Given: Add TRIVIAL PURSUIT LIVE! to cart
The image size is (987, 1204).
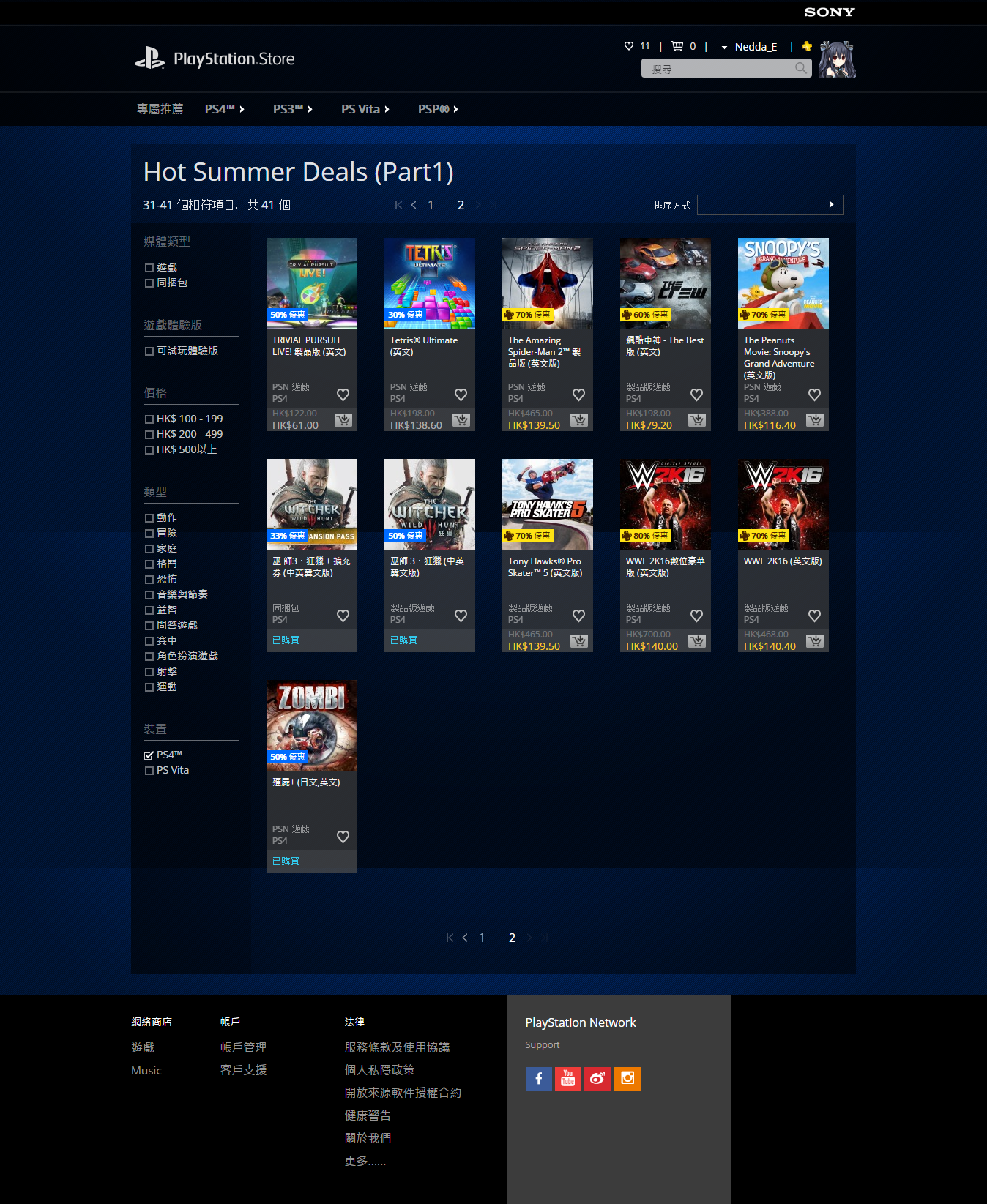Looking at the screenshot, I should pos(343,420).
